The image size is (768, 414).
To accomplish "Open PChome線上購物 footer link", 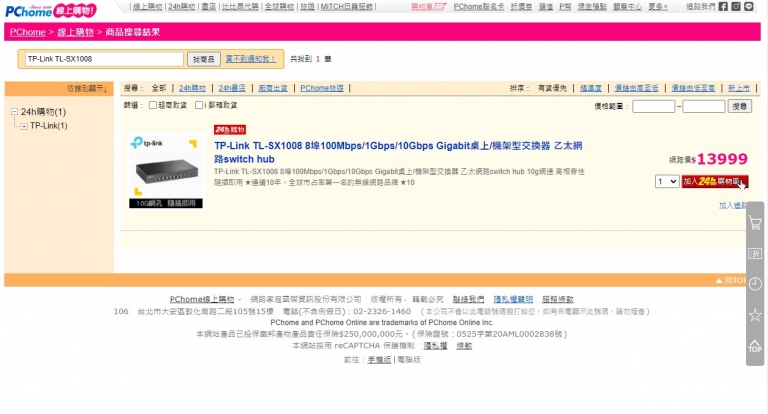I will 202,299.
